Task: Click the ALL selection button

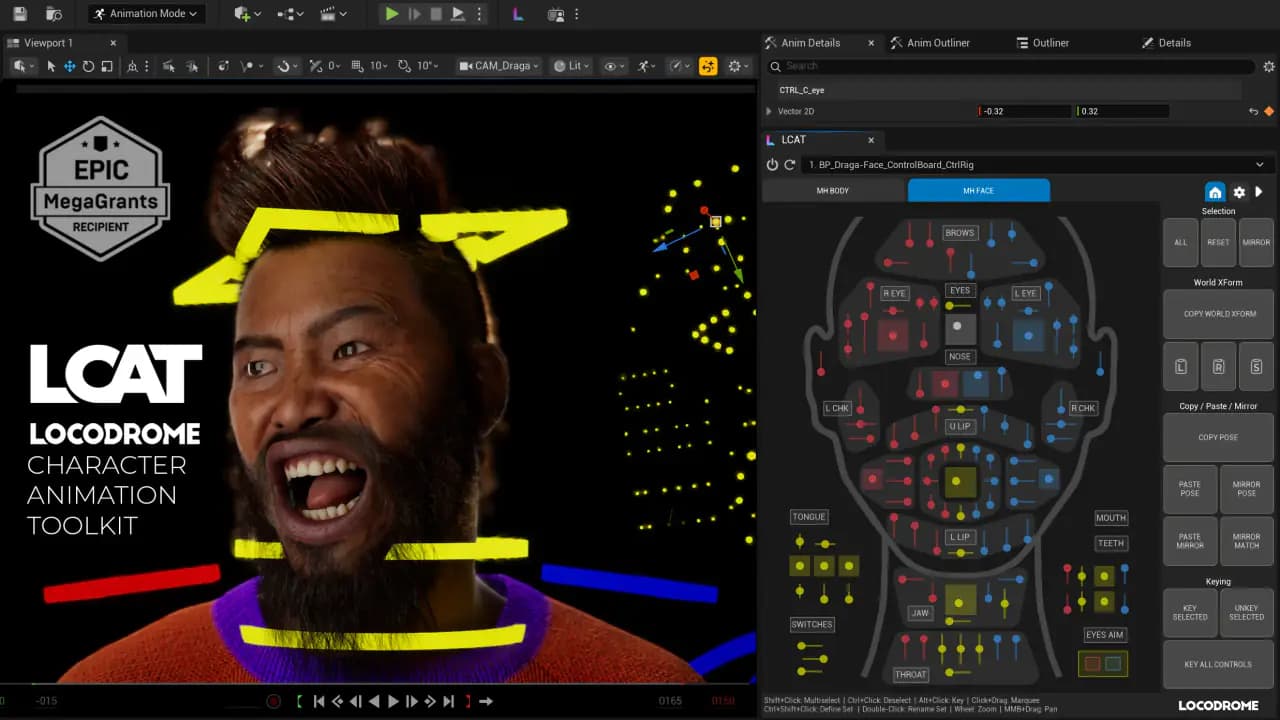Action: [x=1181, y=243]
